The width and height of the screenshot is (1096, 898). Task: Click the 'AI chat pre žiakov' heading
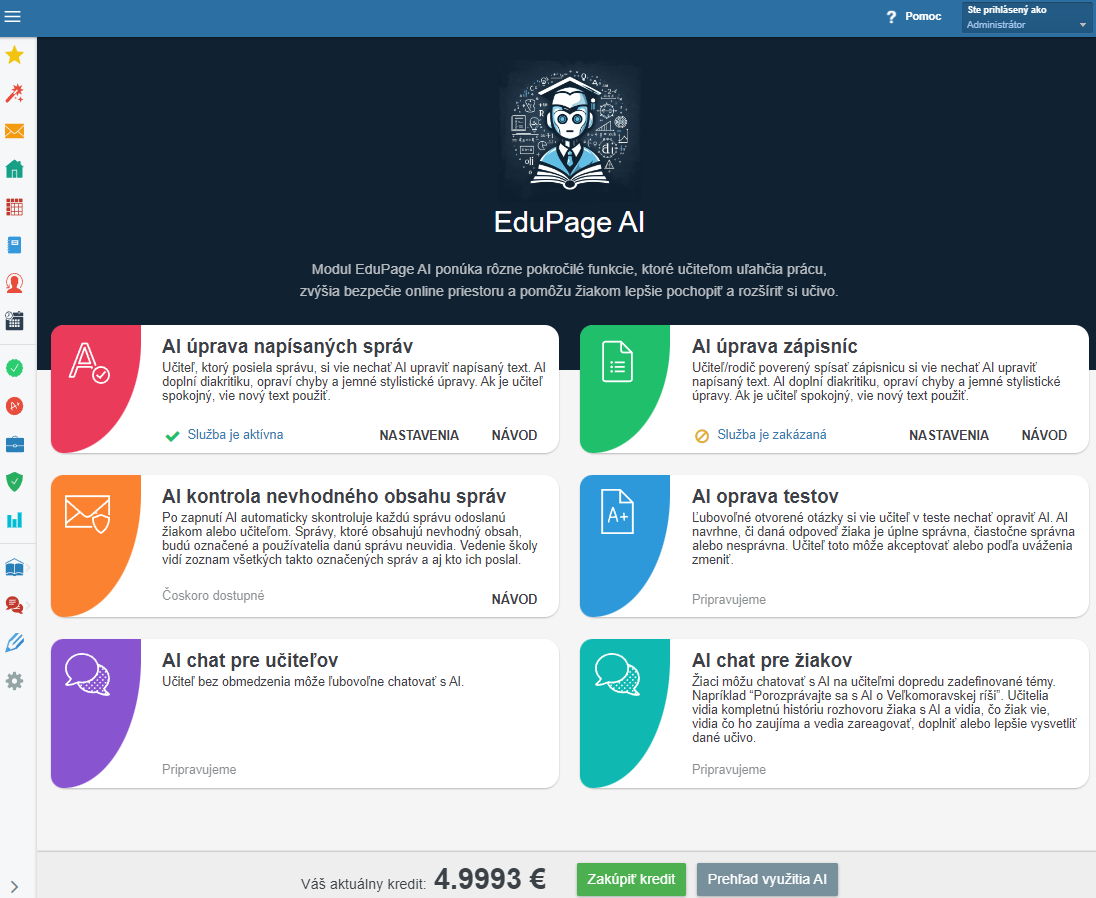[772, 661]
